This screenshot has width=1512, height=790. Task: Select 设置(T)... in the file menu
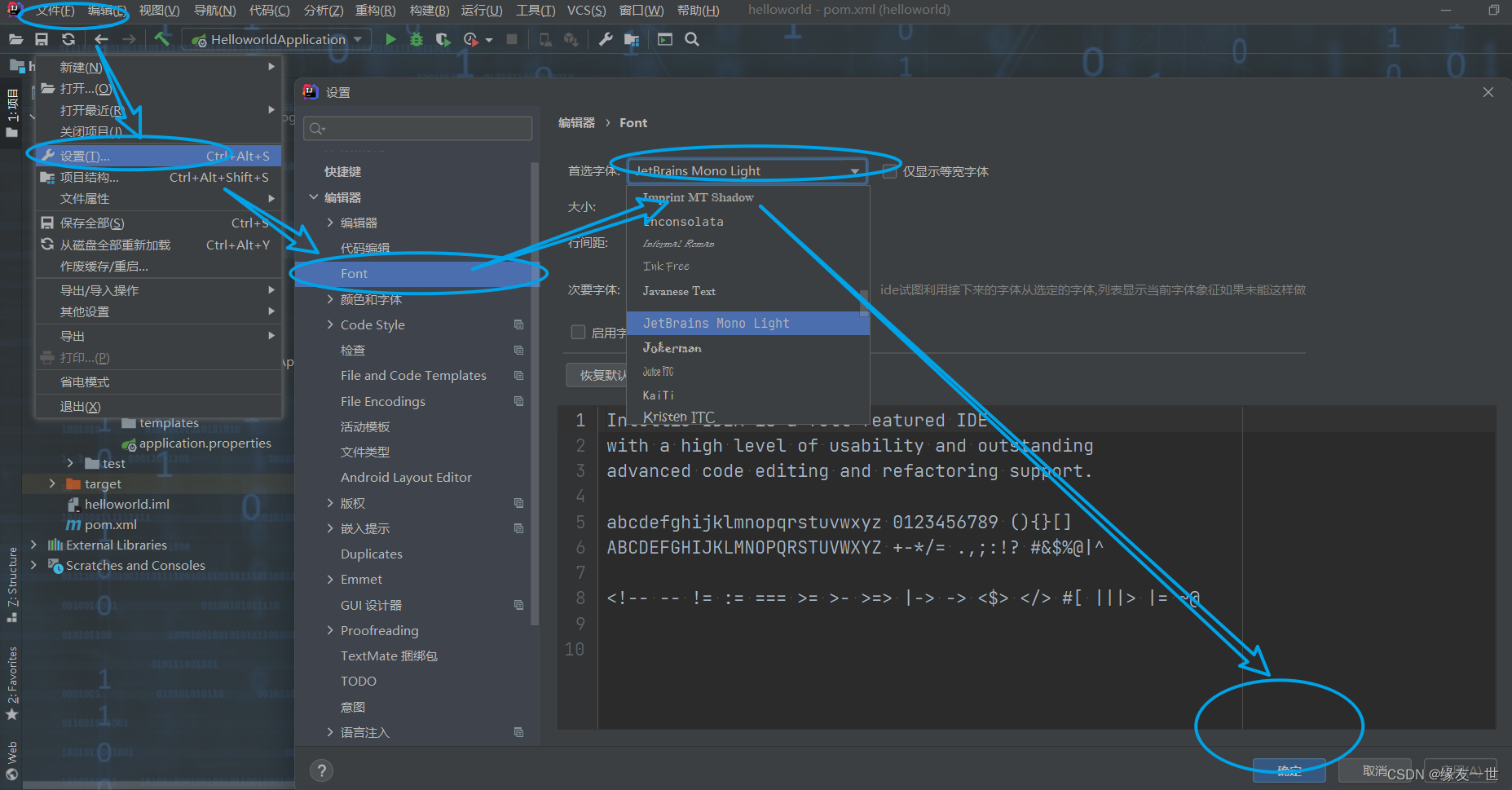click(159, 156)
